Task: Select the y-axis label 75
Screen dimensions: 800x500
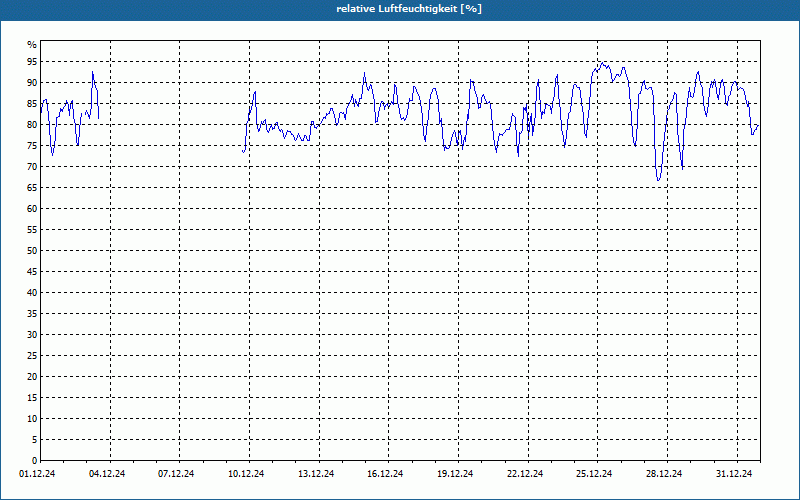Action: [x=32, y=145]
